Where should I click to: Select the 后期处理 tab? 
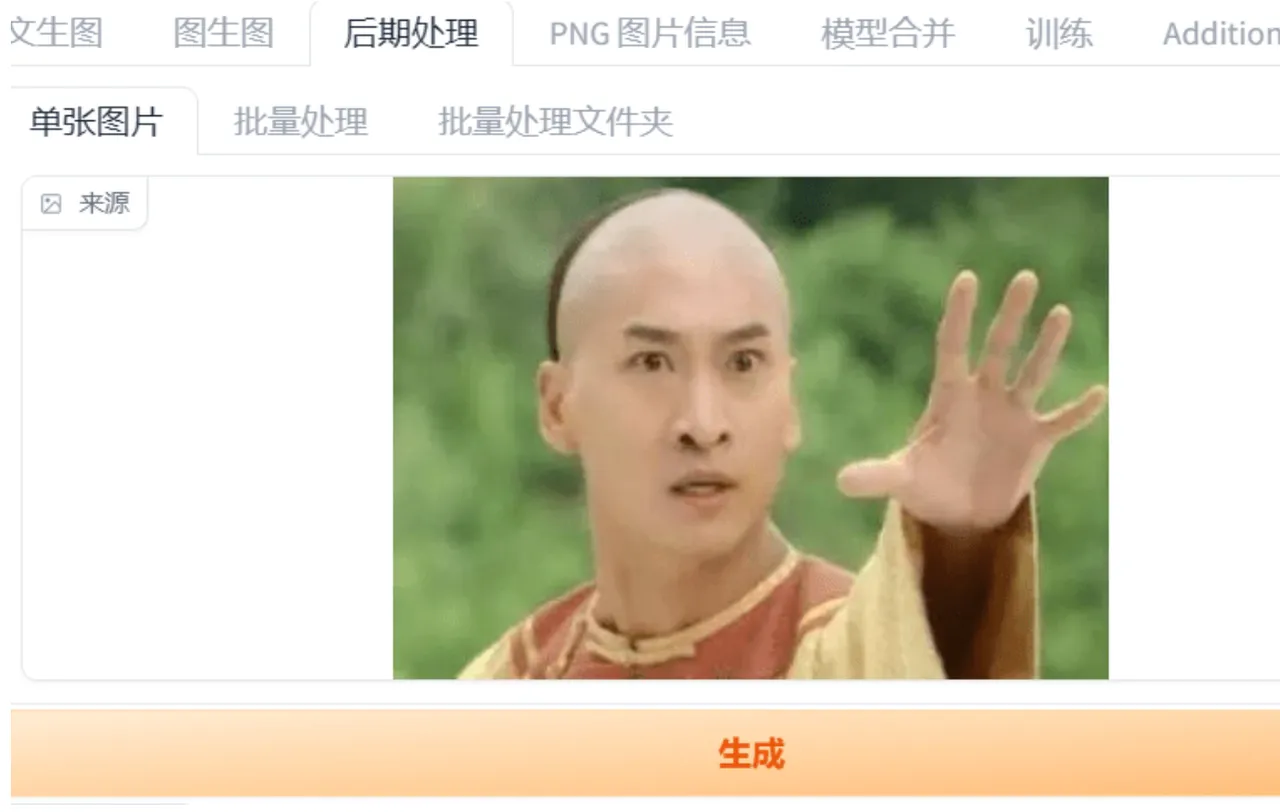click(x=411, y=33)
